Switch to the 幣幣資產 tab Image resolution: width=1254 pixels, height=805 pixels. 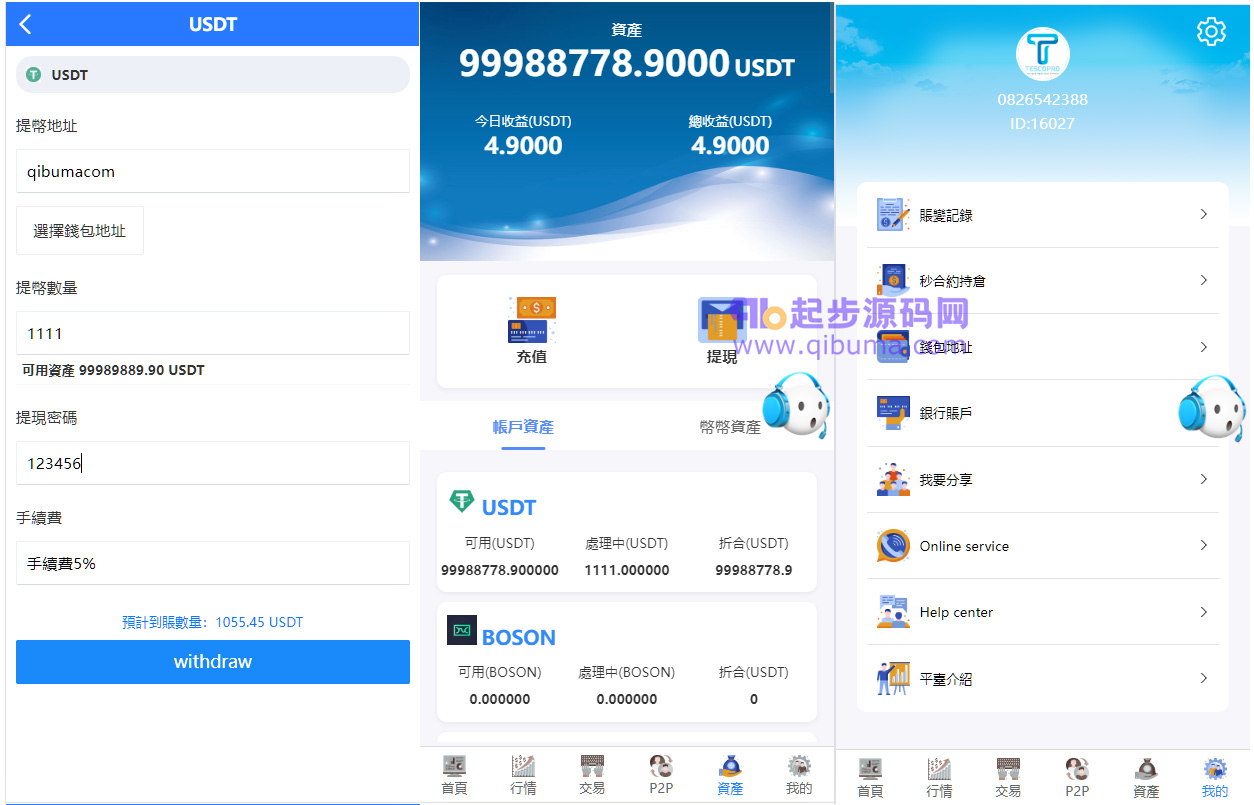(730, 427)
